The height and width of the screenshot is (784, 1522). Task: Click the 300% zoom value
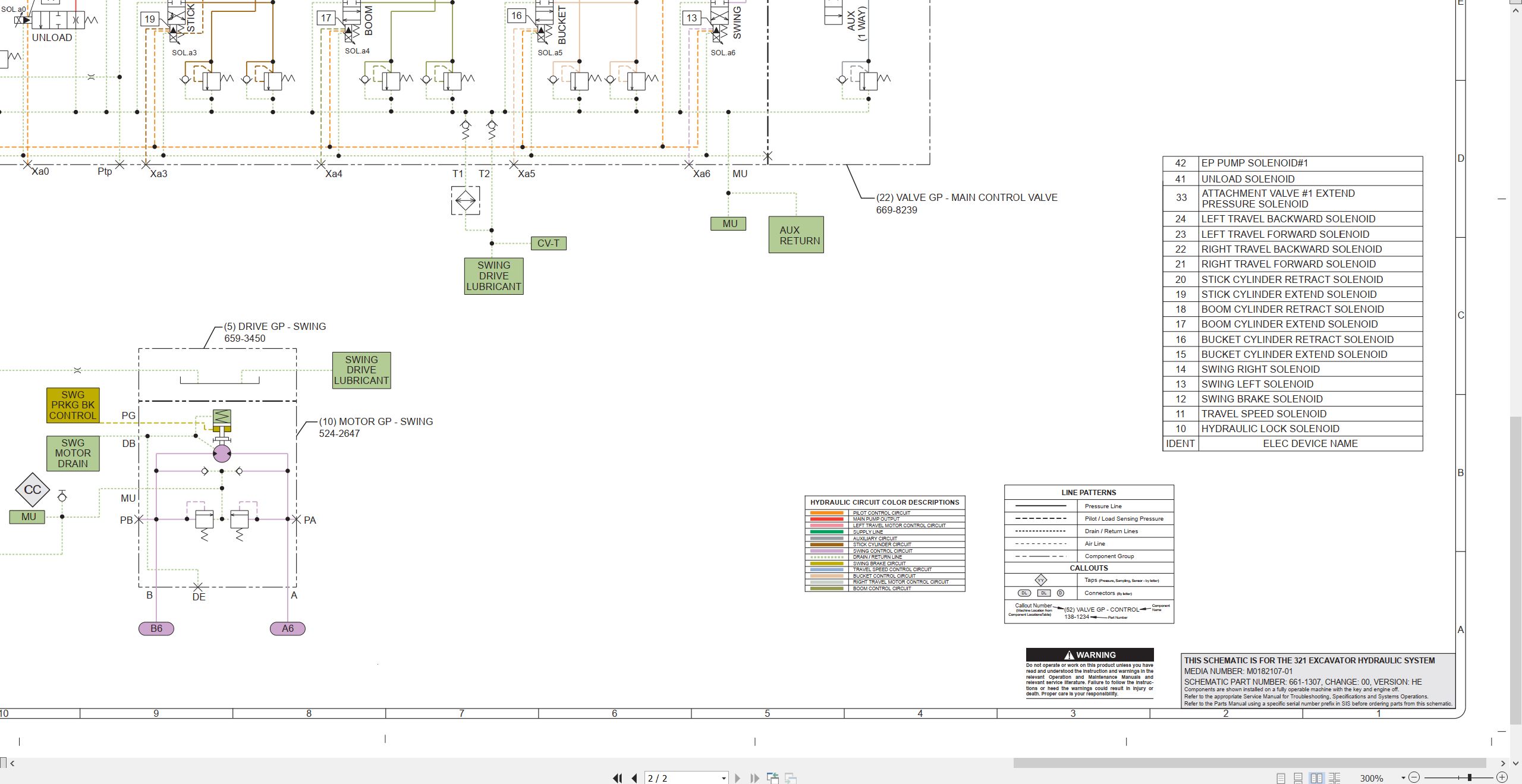pos(1372,778)
